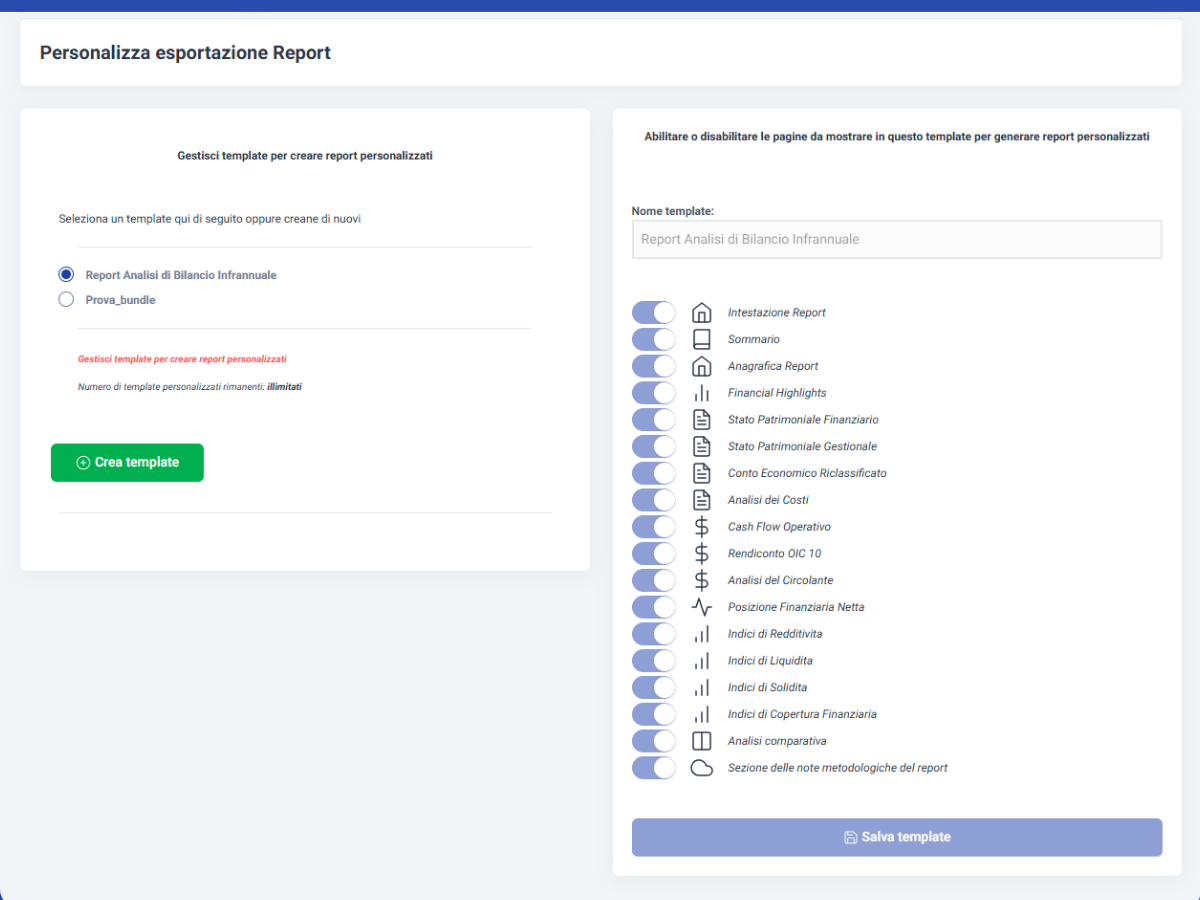Turn off Financial Highlights toggle

(654, 393)
